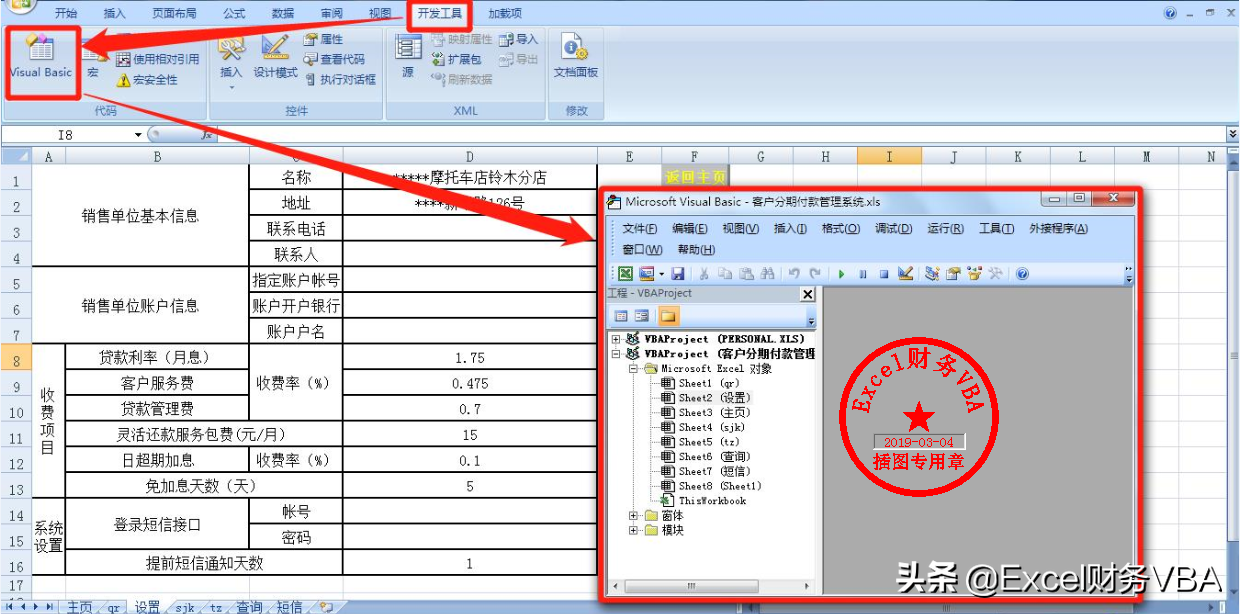
Task: Toggle Design Mode (设计模式) in ribbon
Action: [x=275, y=58]
